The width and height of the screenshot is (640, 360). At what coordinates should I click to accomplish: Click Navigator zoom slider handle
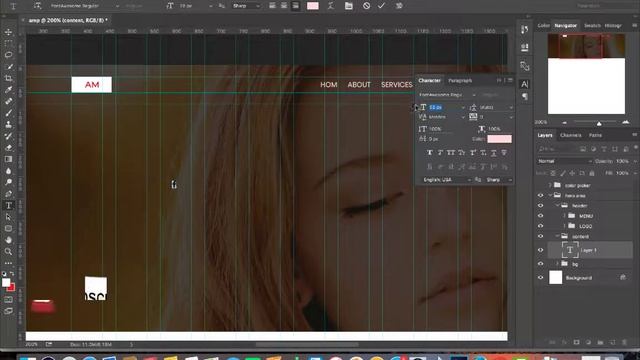pyautogui.click(x=599, y=123)
